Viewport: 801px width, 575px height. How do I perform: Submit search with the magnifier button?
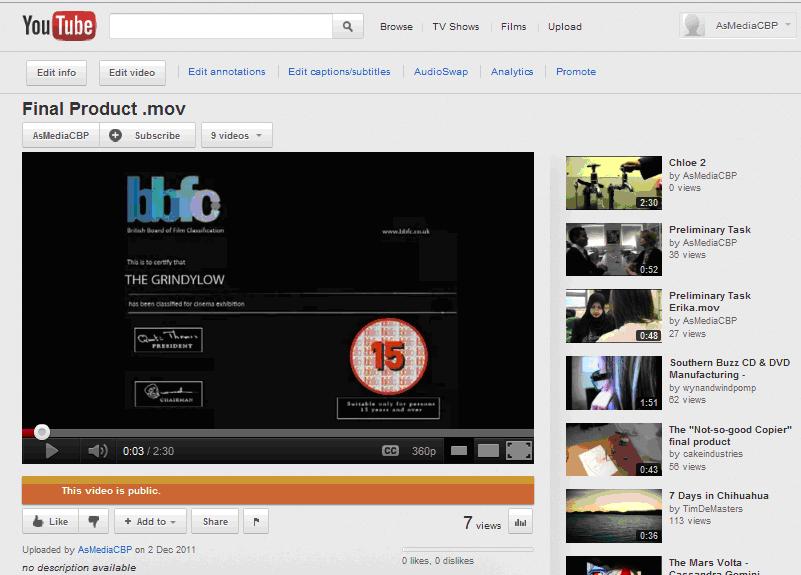pyautogui.click(x=347, y=26)
